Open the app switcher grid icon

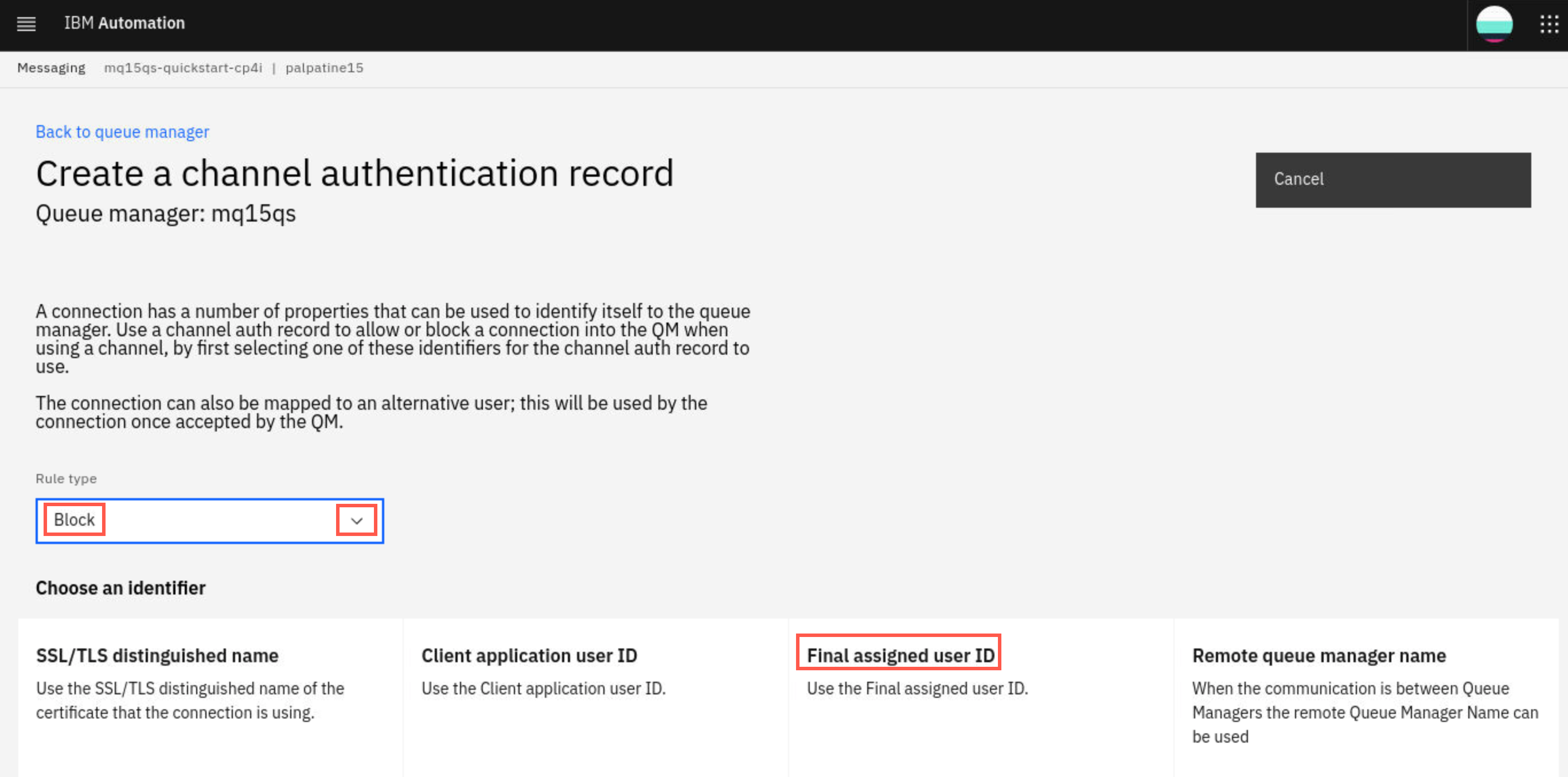1549,24
